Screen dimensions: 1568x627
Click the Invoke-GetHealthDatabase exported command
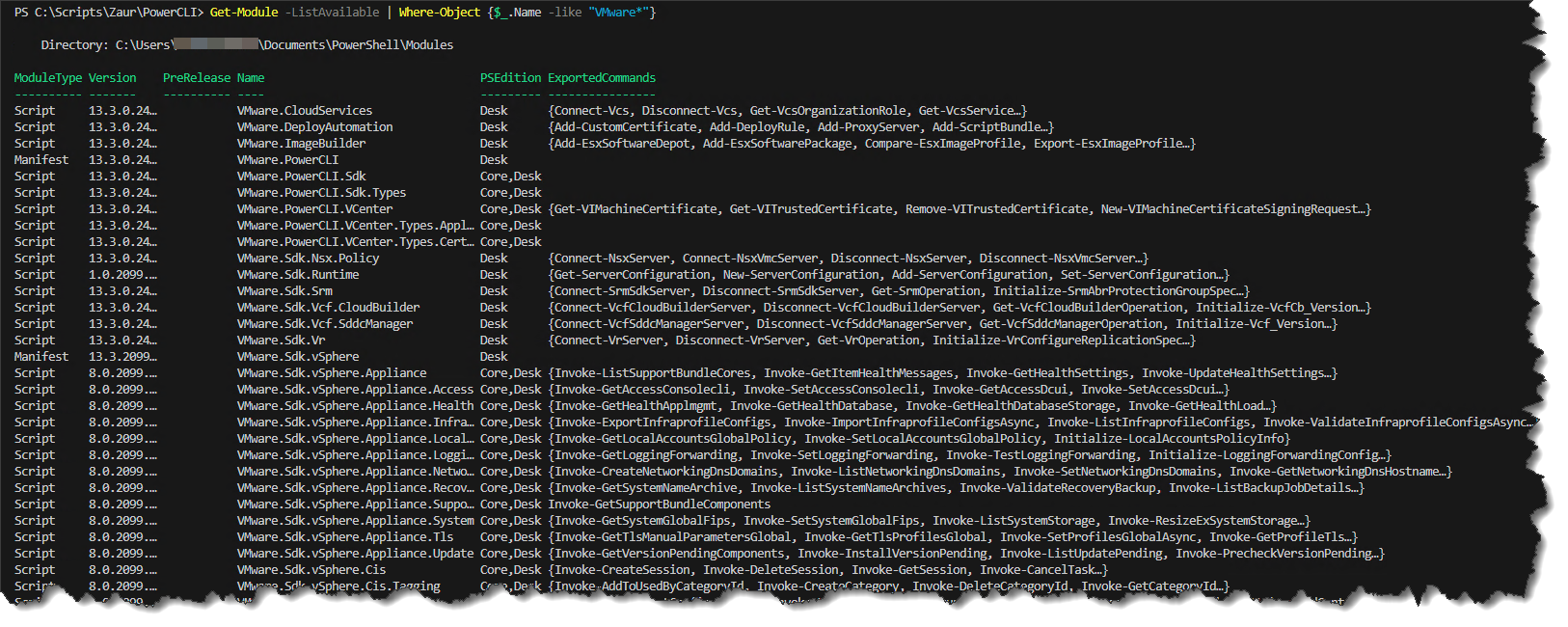(x=812, y=406)
